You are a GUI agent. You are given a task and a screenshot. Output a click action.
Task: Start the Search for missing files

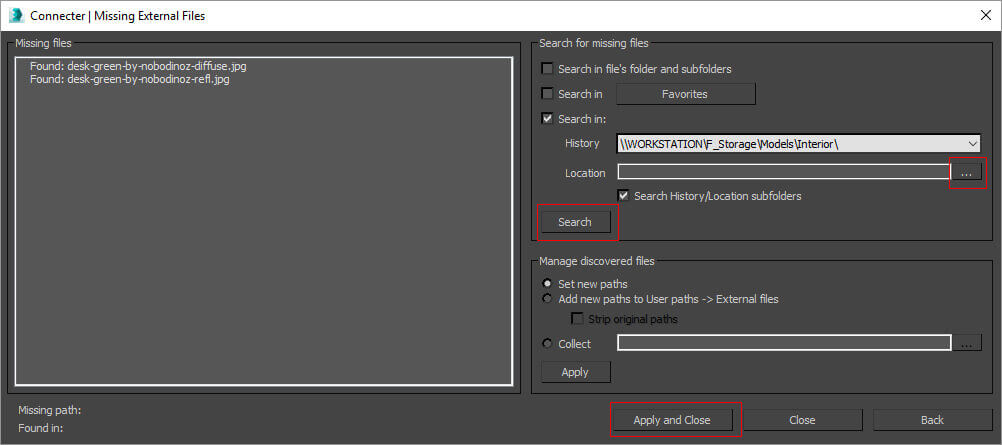pos(575,222)
